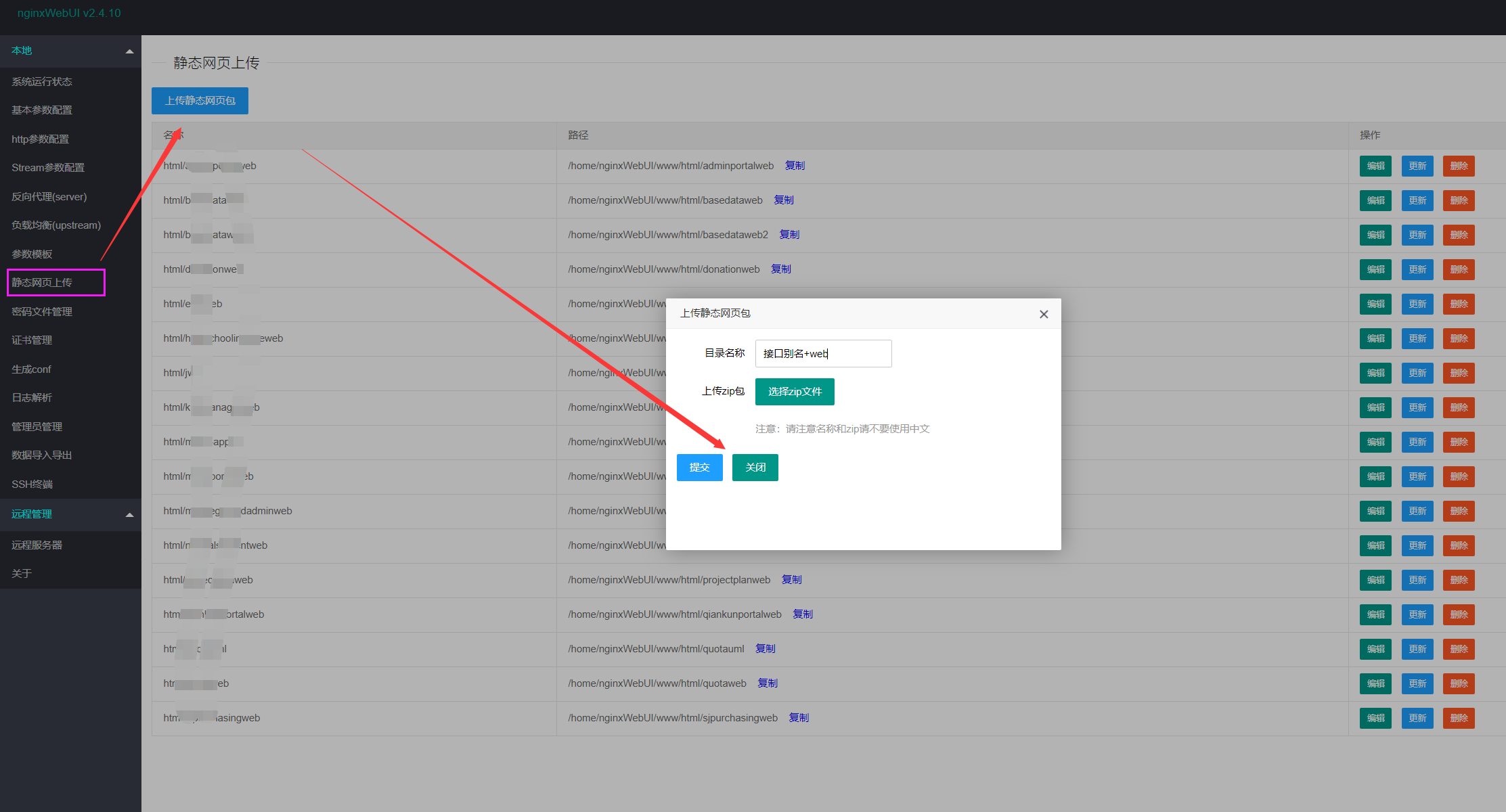
Task: Copy the sjpurchasingweb path via 复制
Action: click(799, 718)
